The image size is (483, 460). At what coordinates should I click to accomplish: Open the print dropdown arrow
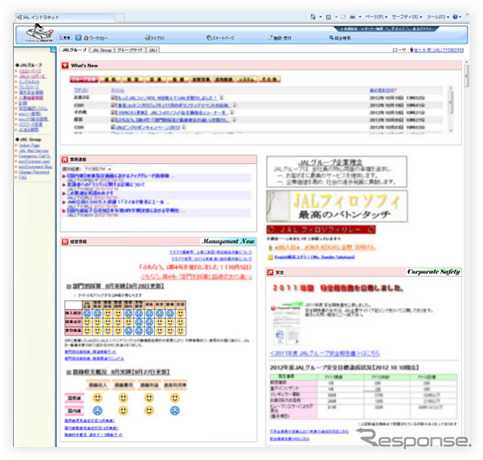coord(360,17)
